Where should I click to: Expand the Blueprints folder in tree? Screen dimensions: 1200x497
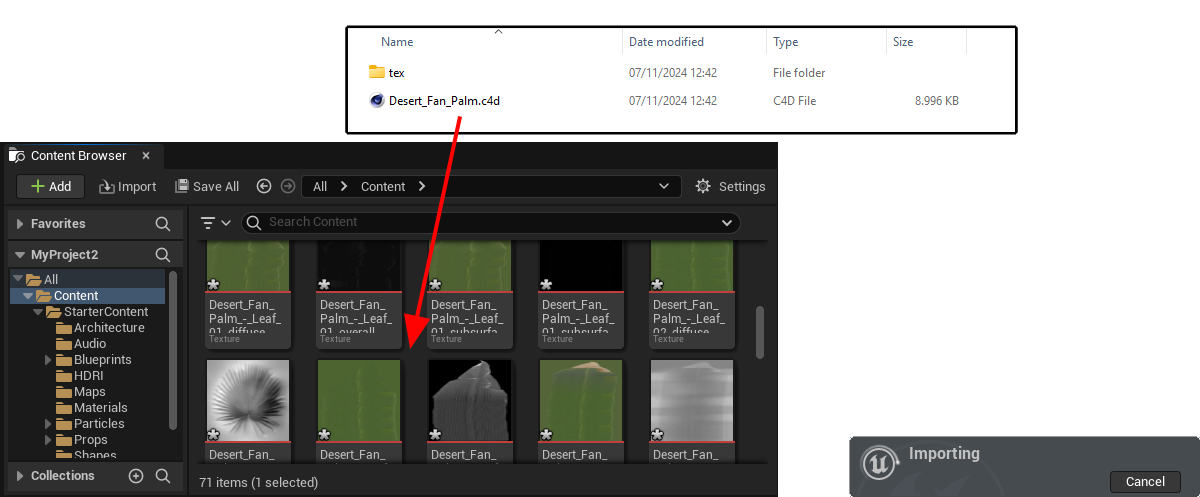pos(48,360)
